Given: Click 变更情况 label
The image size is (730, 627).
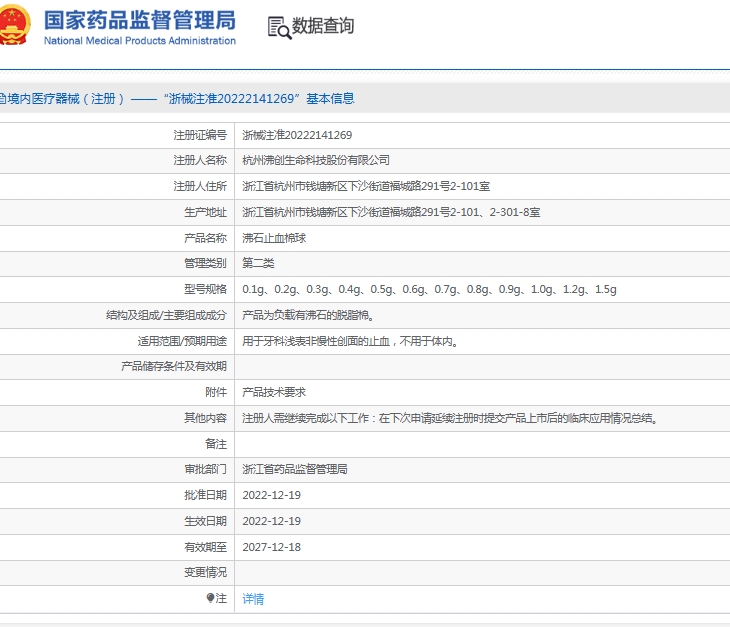Looking at the screenshot, I should (x=205, y=573).
